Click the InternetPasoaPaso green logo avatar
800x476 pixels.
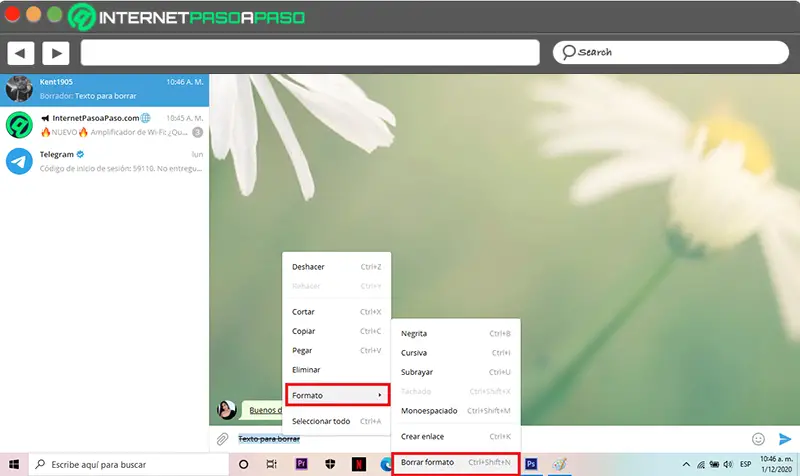pyautogui.click(x=19, y=125)
